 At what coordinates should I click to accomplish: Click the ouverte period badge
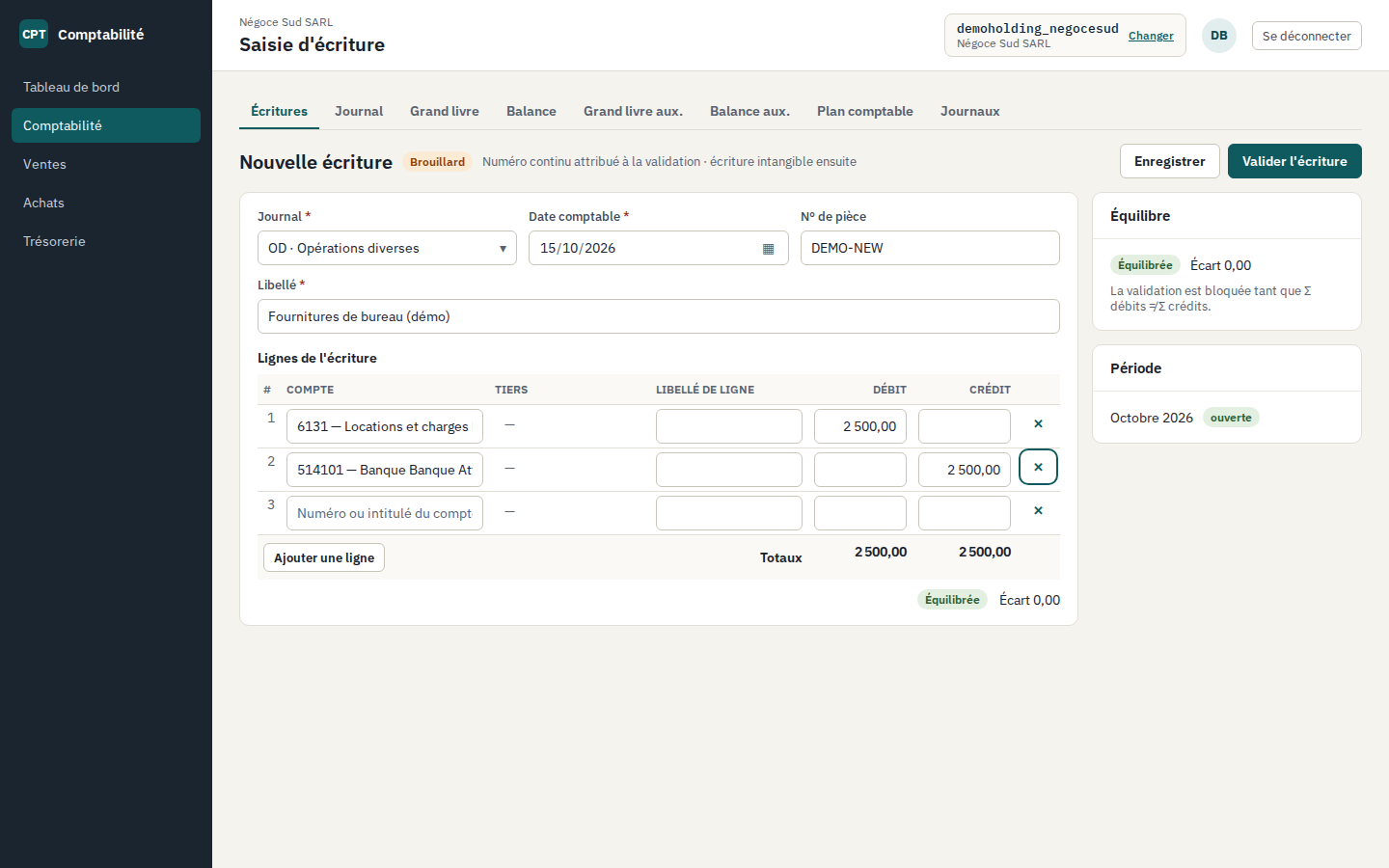pyautogui.click(x=1231, y=418)
